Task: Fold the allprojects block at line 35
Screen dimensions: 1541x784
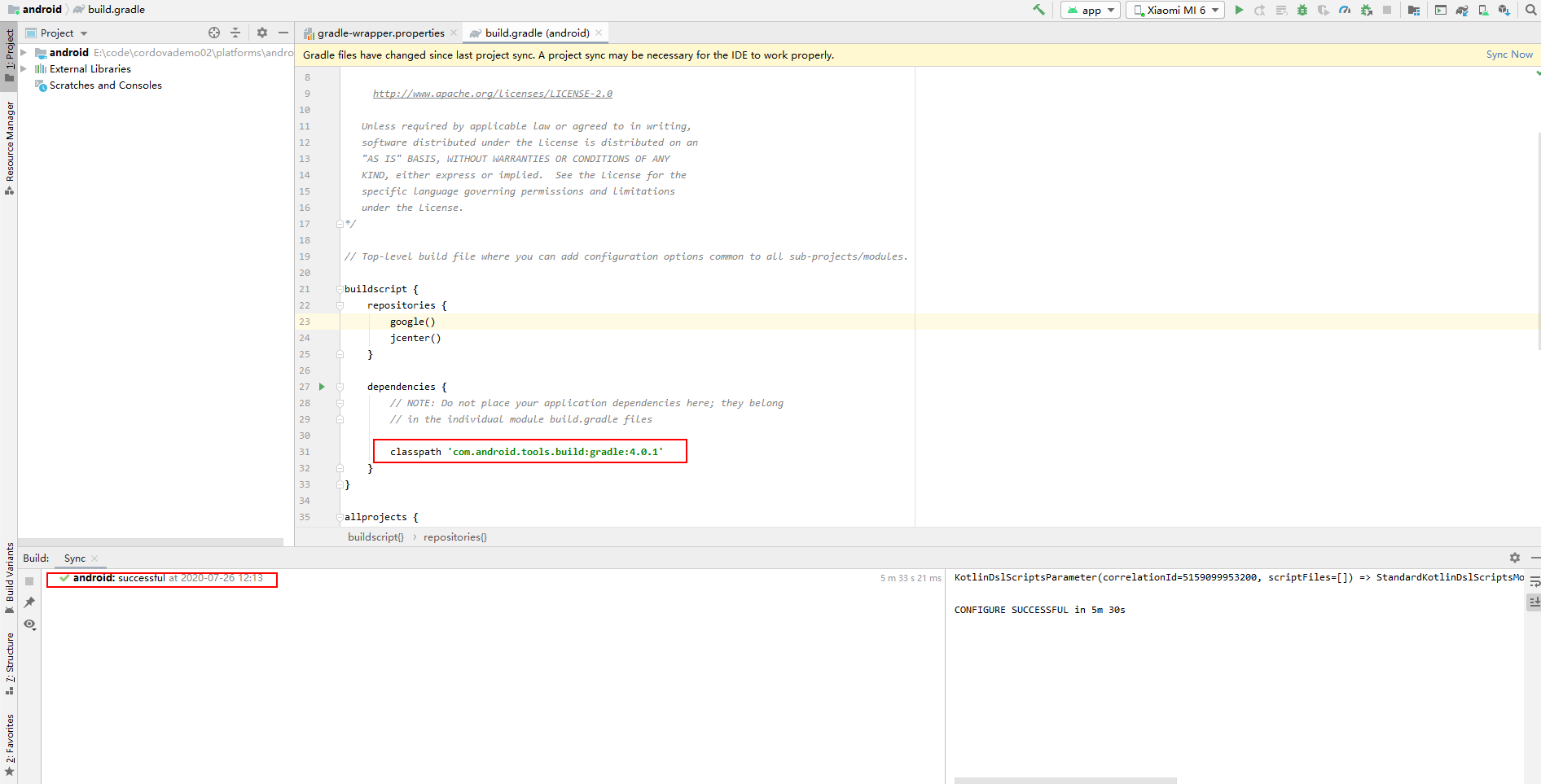Action: tap(340, 517)
